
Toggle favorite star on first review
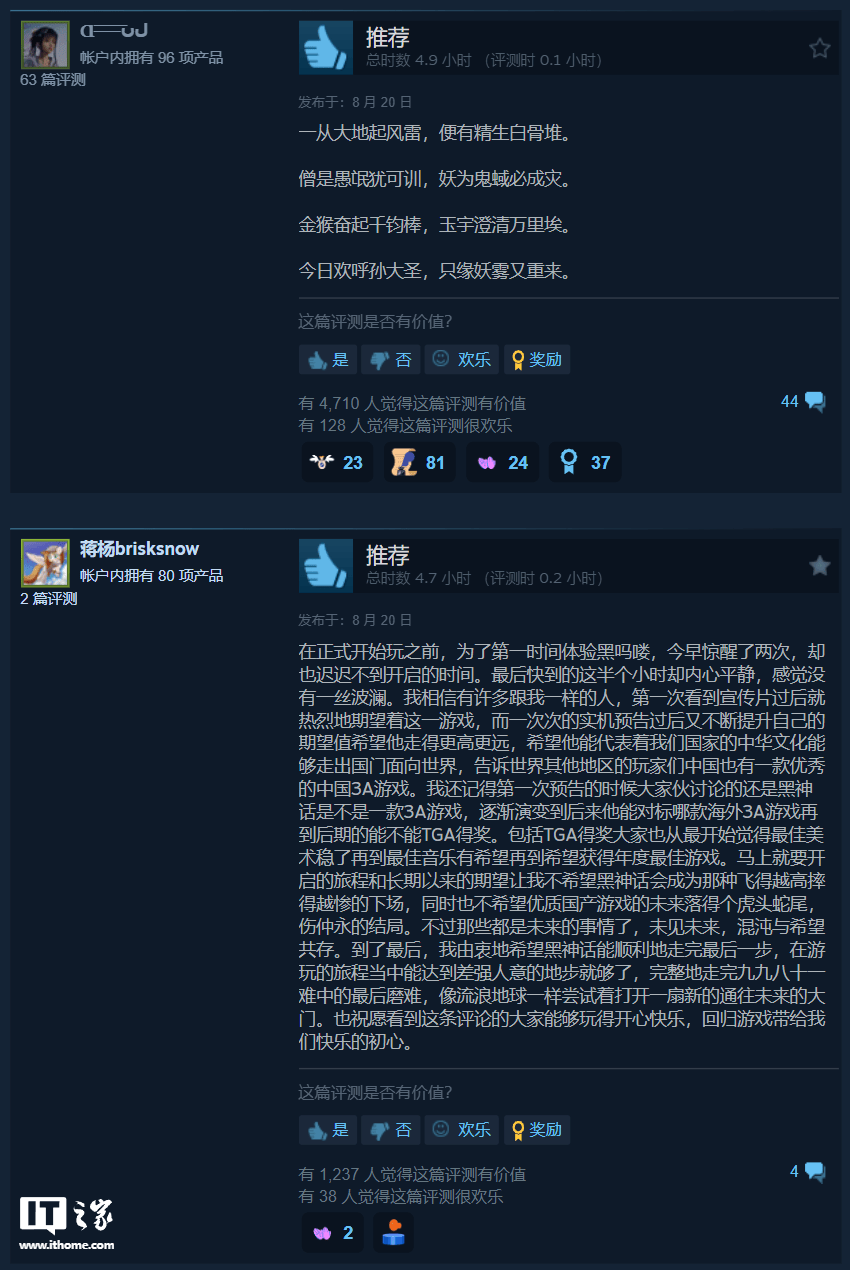point(819,48)
